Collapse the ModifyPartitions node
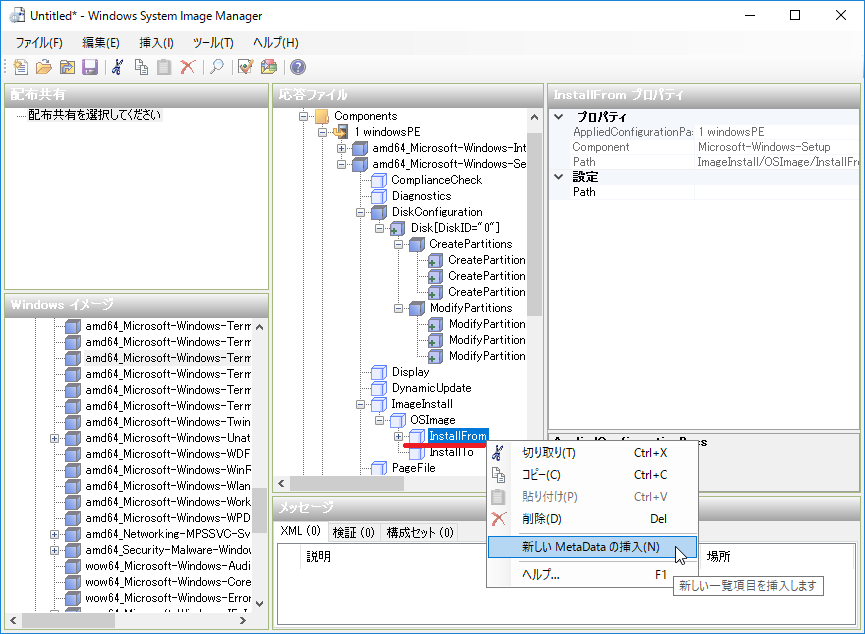 (398, 308)
